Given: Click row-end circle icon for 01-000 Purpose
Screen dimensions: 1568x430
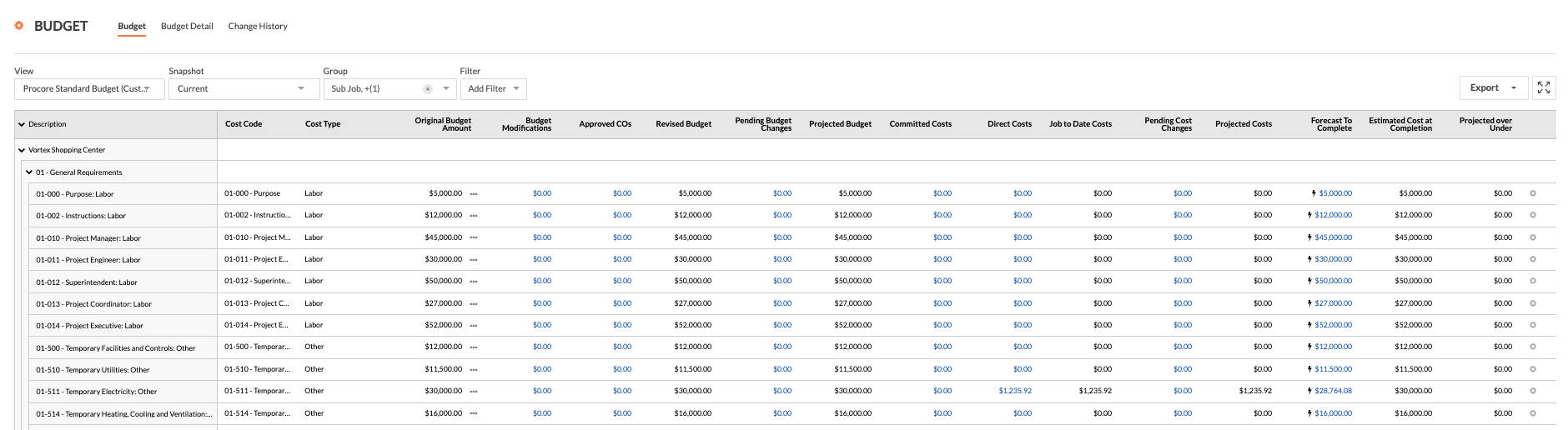Looking at the screenshot, I should click(1533, 193).
